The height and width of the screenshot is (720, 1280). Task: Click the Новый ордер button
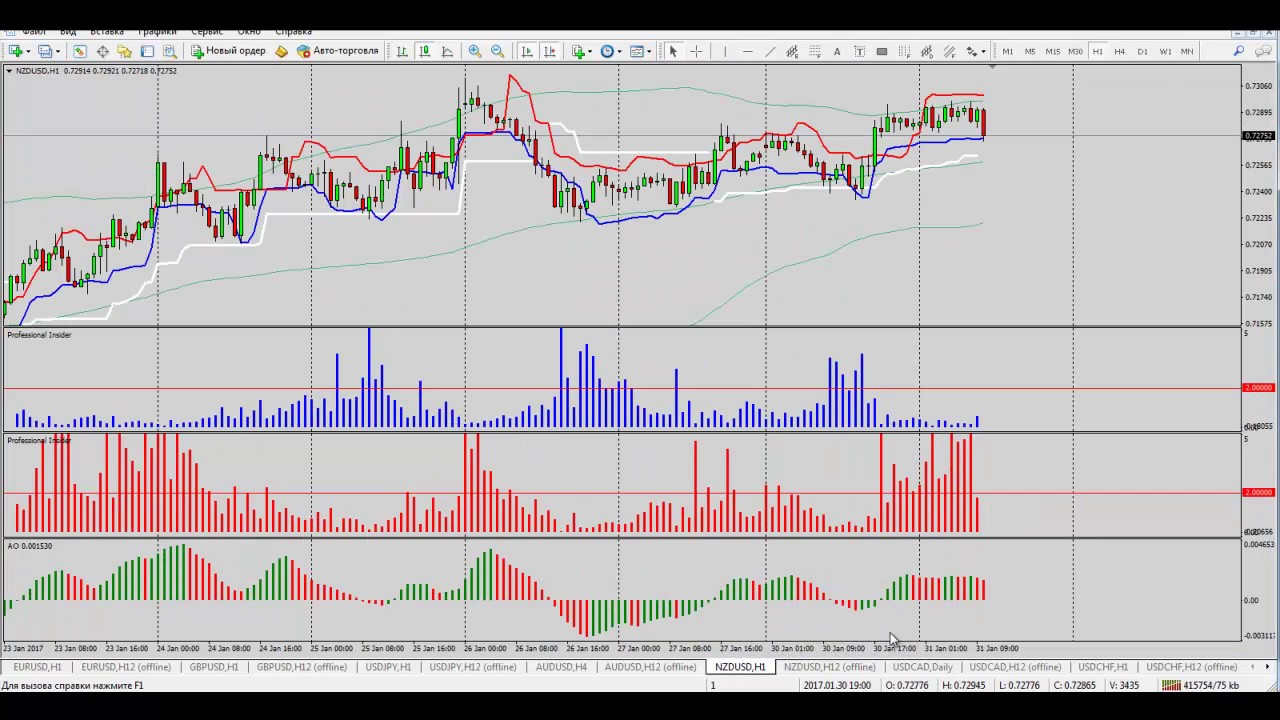tap(228, 51)
